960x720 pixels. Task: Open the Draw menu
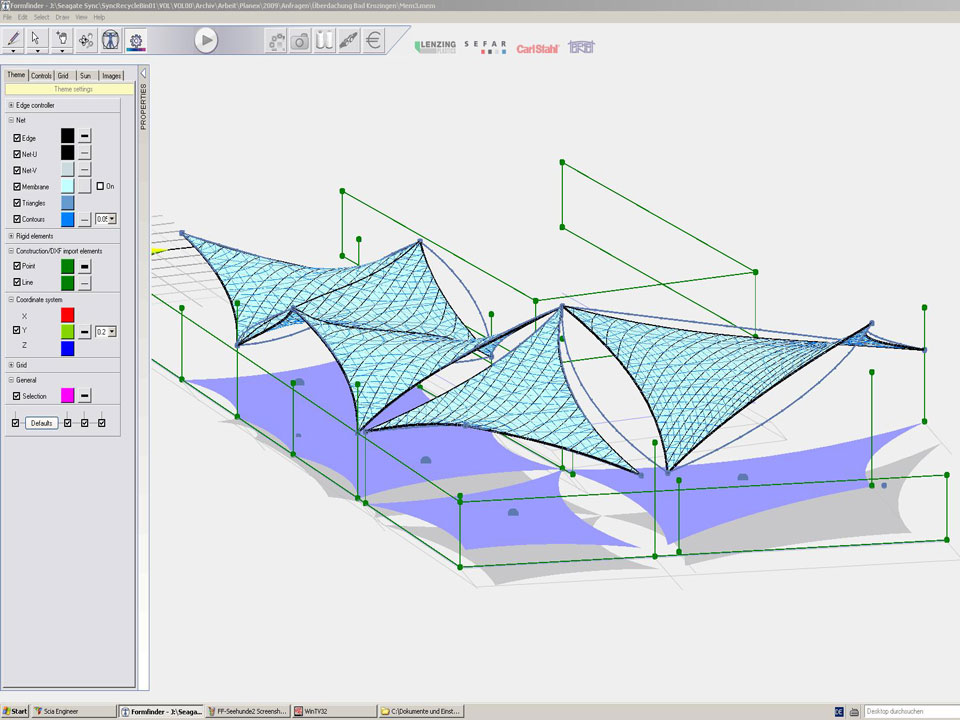62,17
